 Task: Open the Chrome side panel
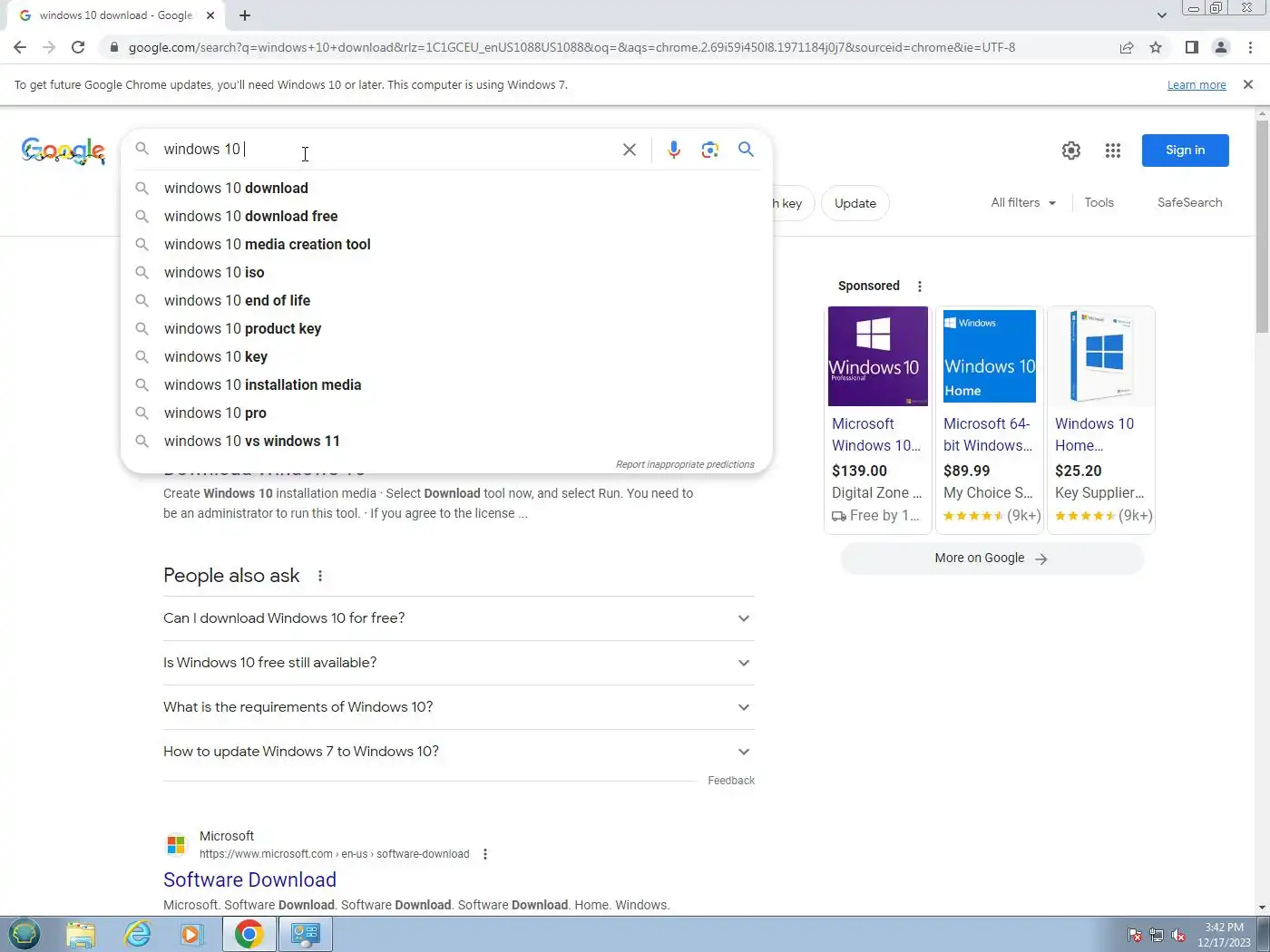[1192, 47]
